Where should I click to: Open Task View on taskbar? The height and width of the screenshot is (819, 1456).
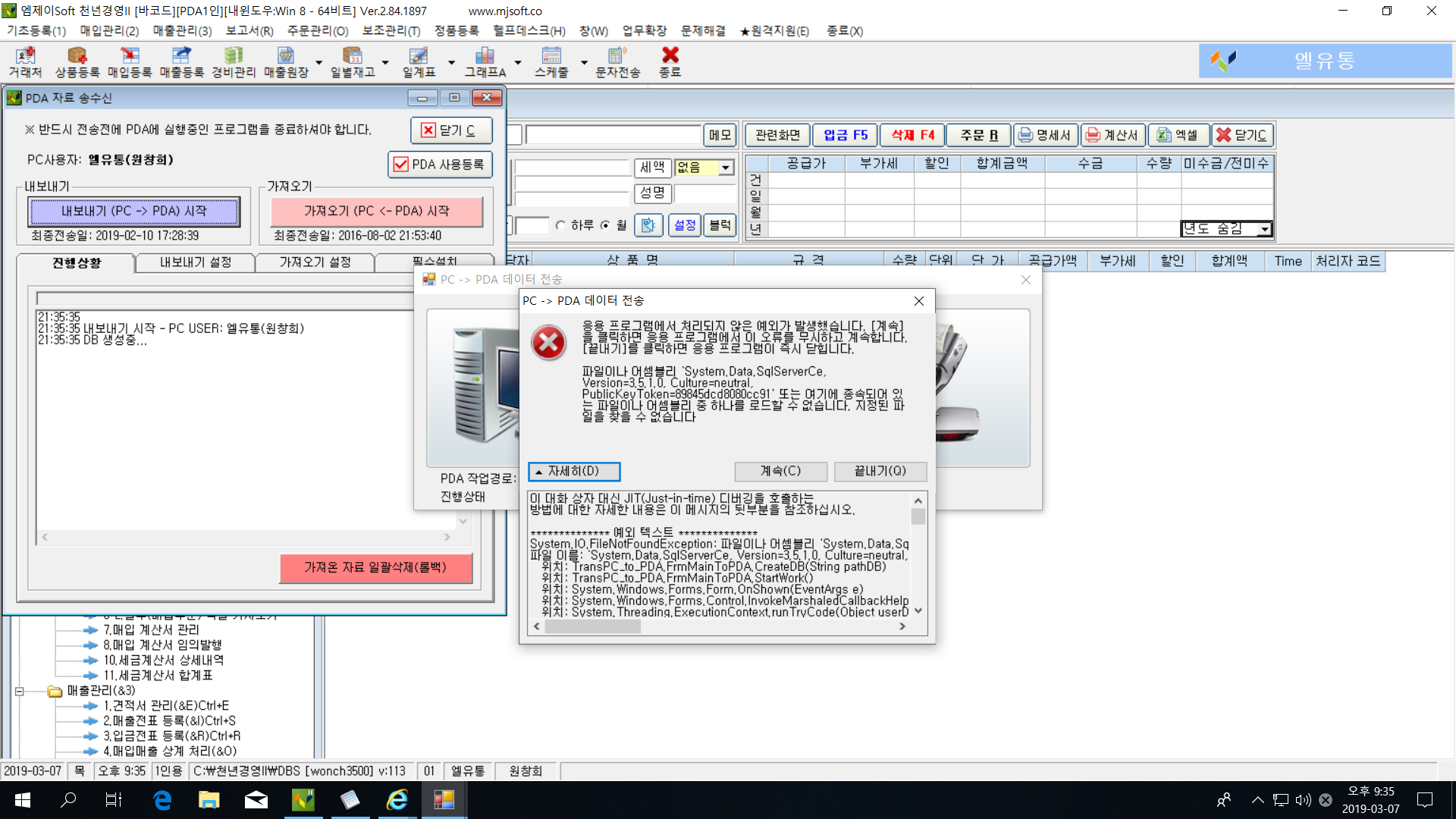pos(113,800)
